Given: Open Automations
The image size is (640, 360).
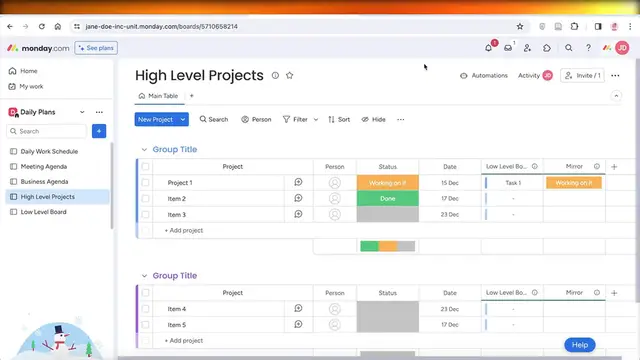Looking at the screenshot, I should point(484,76).
